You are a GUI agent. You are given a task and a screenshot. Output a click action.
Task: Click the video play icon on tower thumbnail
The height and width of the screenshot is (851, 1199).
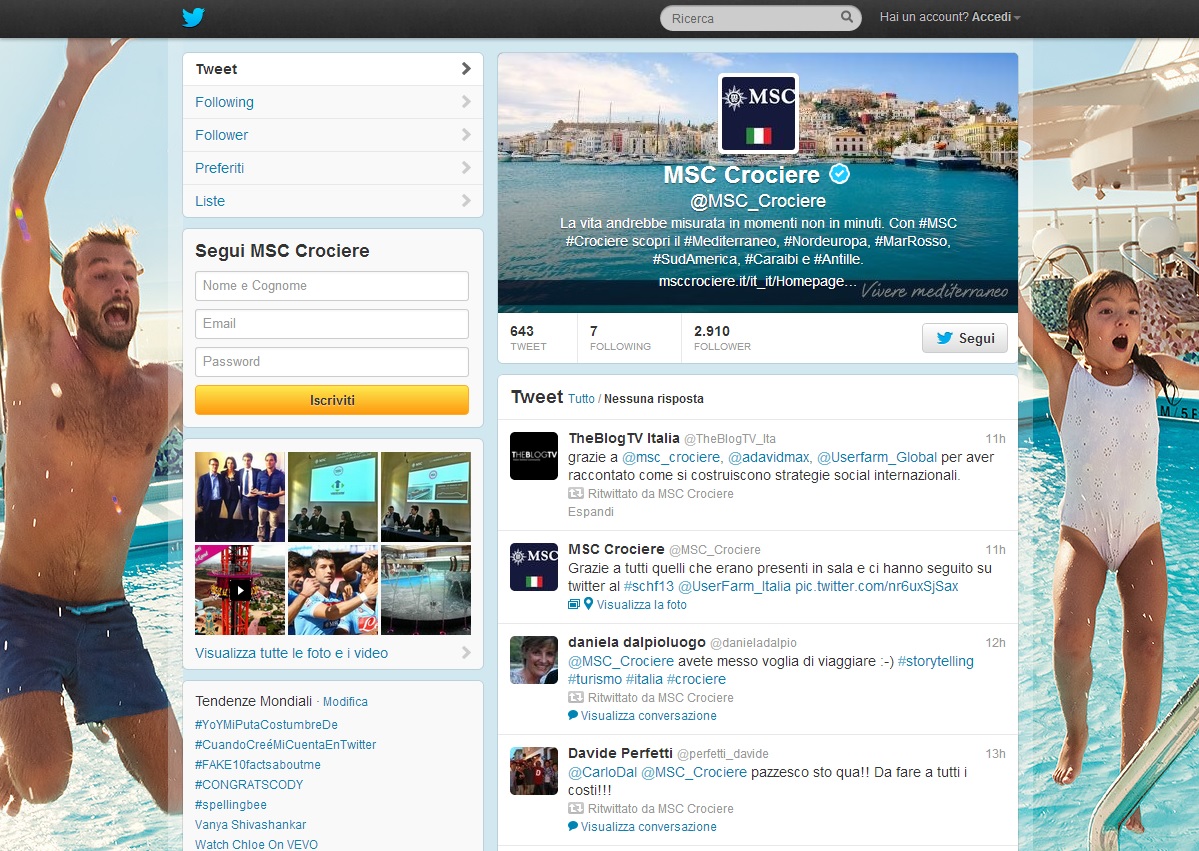(x=240, y=590)
